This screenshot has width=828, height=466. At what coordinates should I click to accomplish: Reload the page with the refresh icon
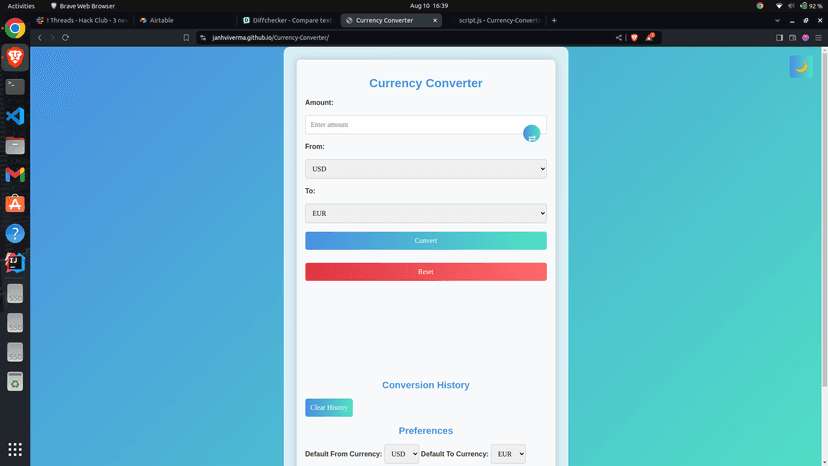pyautogui.click(x=66, y=38)
